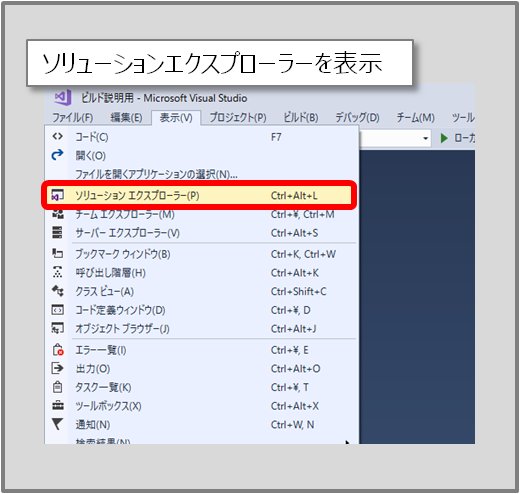Click the toolbox icon beside ツールボックス(X)
Screen dimensions: 520x494
point(58,405)
